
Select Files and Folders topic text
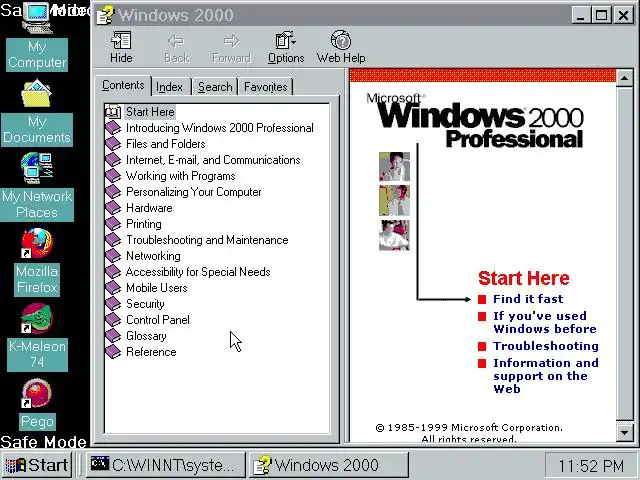pos(166,144)
